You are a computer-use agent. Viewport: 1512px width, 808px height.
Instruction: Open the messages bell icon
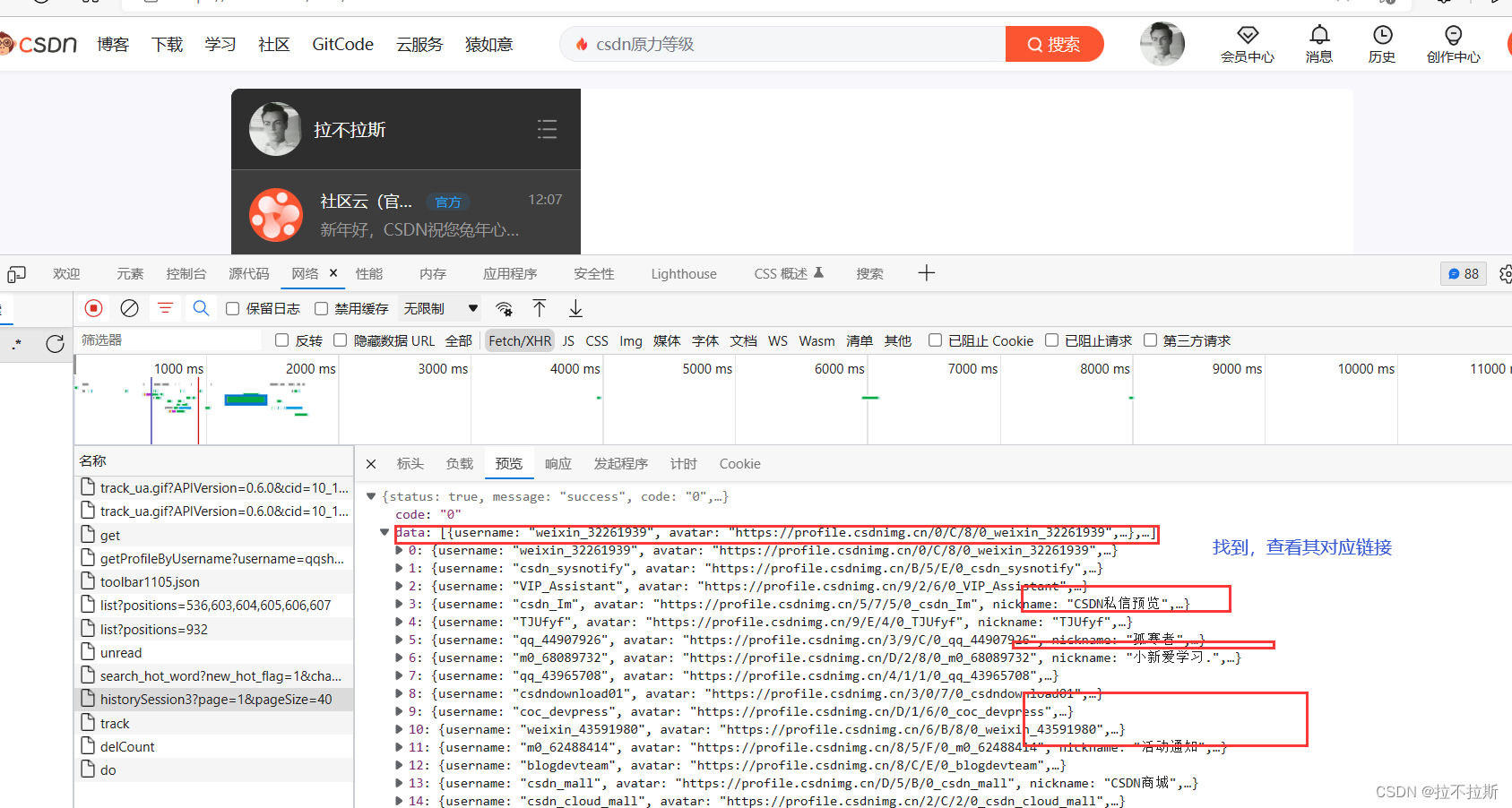[x=1319, y=36]
